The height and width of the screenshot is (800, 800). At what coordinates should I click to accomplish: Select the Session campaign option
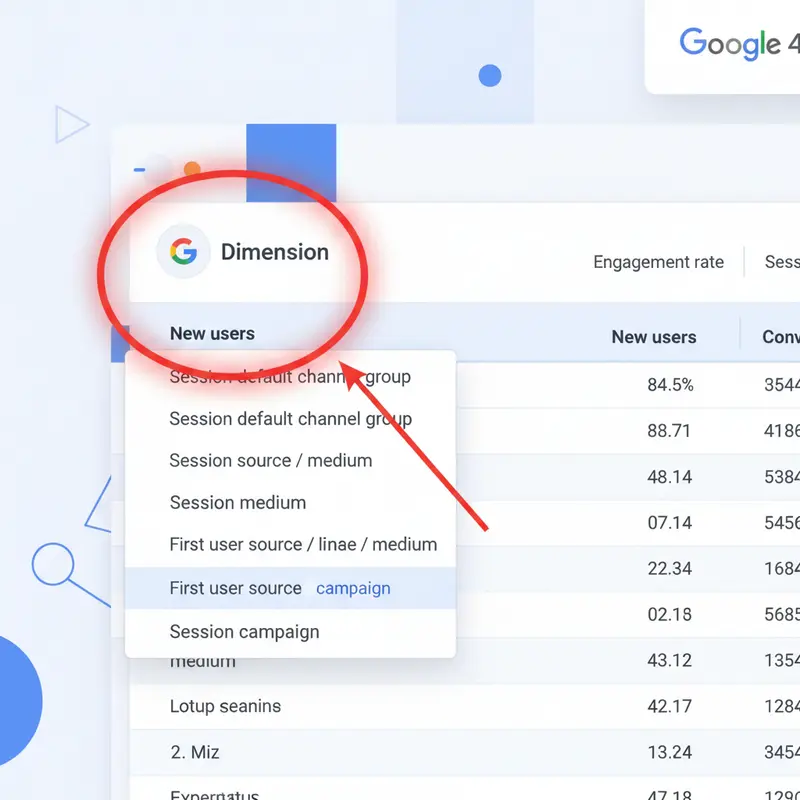point(245,631)
